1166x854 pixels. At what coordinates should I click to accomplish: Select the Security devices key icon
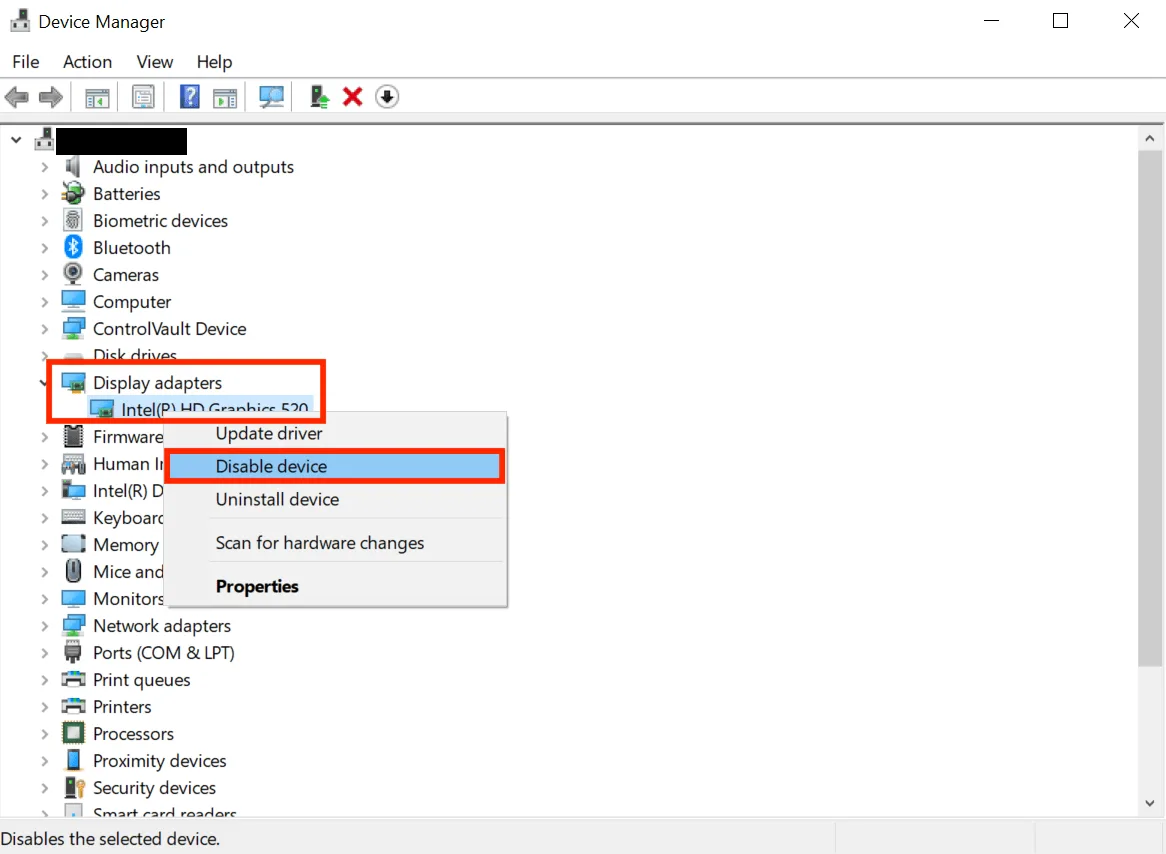point(74,787)
